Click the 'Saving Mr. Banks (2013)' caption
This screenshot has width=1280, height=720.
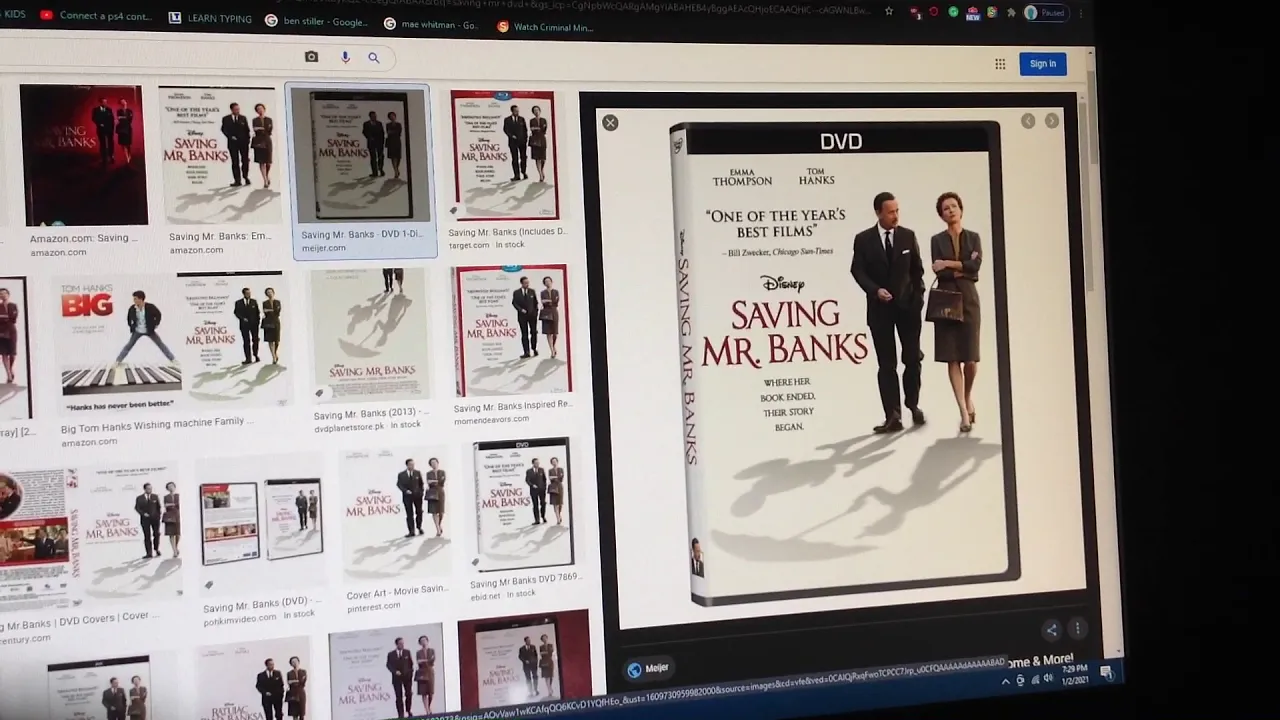point(371,413)
